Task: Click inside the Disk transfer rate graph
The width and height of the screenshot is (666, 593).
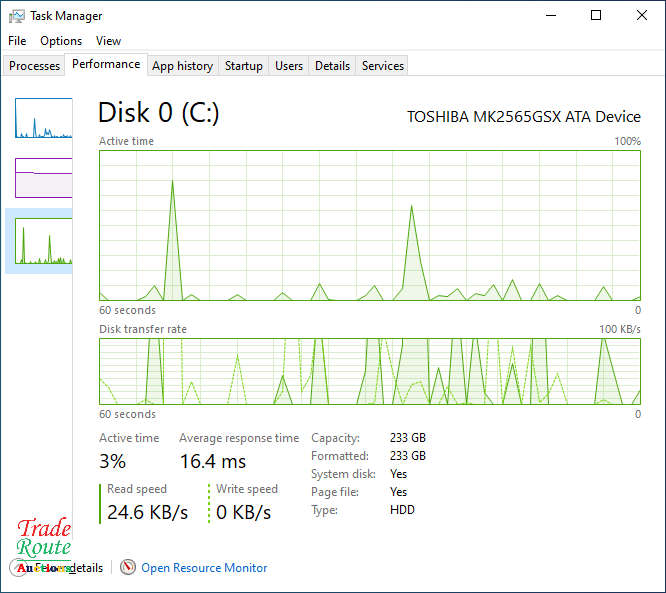Action: coord(370,371)
